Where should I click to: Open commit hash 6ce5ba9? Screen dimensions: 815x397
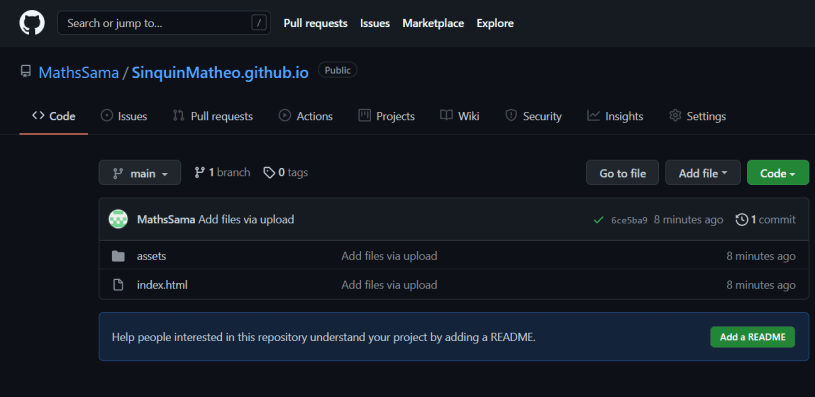(x=629, y=220)
